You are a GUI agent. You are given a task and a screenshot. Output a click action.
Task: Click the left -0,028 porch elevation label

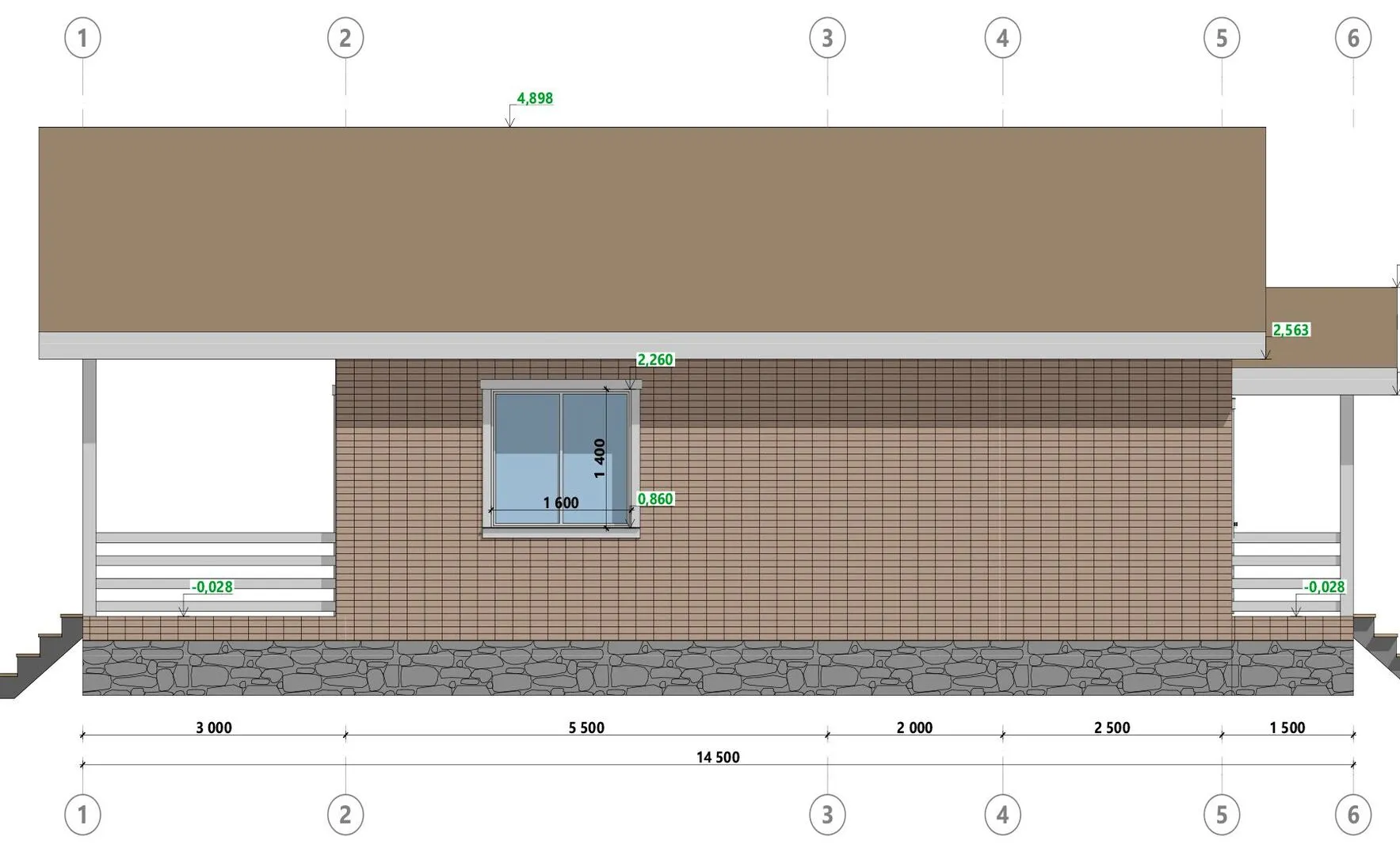[x=212, y=587]
